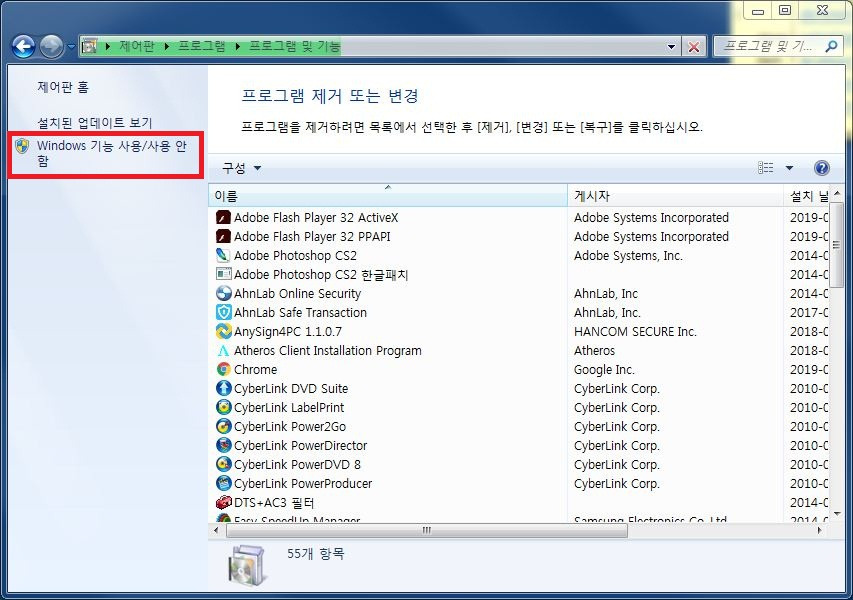Viewport: 853px width, 600px height.
Task: Click the back navigation arrow
Action: (22, 45)
